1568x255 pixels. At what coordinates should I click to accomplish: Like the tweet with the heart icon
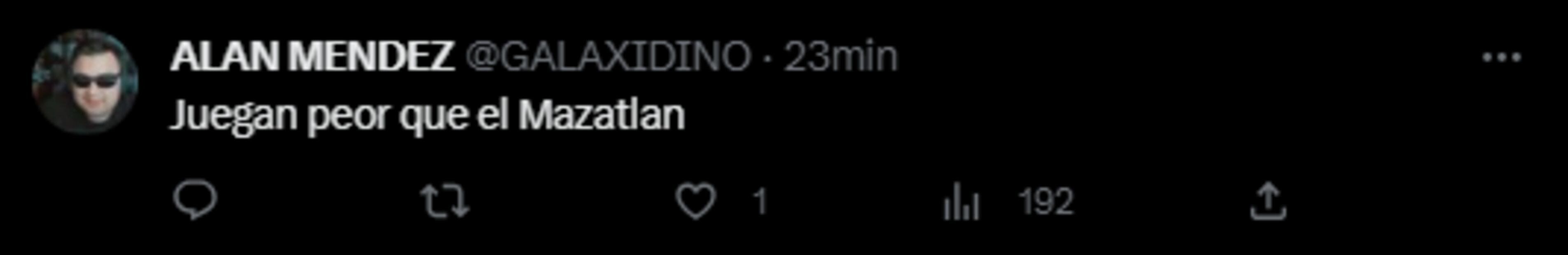pos(696,202)
